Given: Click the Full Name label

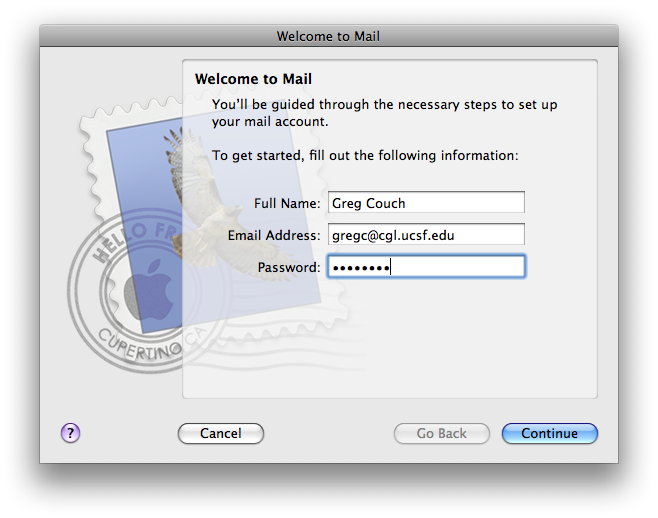Looking at the screenshot, I should (287, 203).
